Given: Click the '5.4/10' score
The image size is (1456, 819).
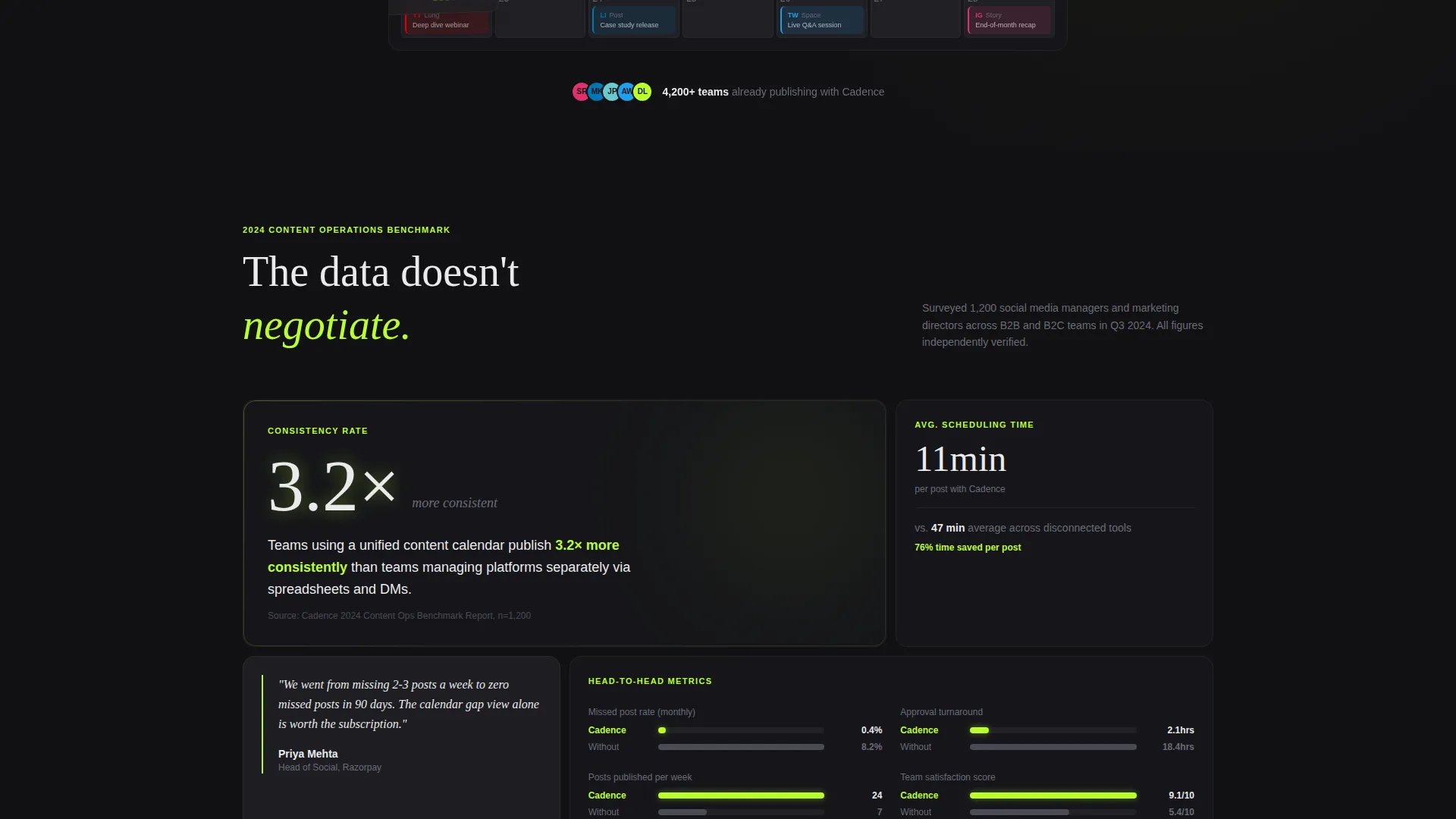Looking at the screenshot, I should point(1181,812).
